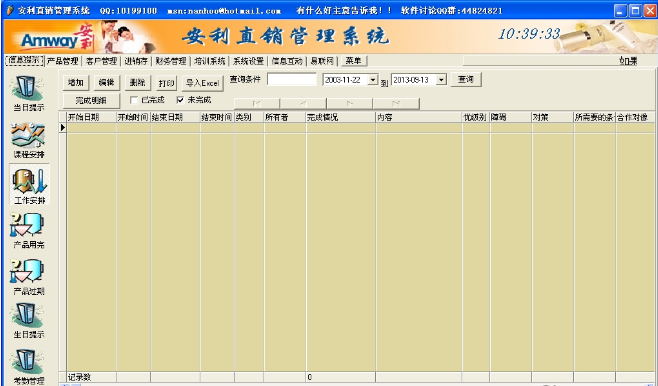Click the 完成明细 button

pyautogui.click(x=91, y=101)
